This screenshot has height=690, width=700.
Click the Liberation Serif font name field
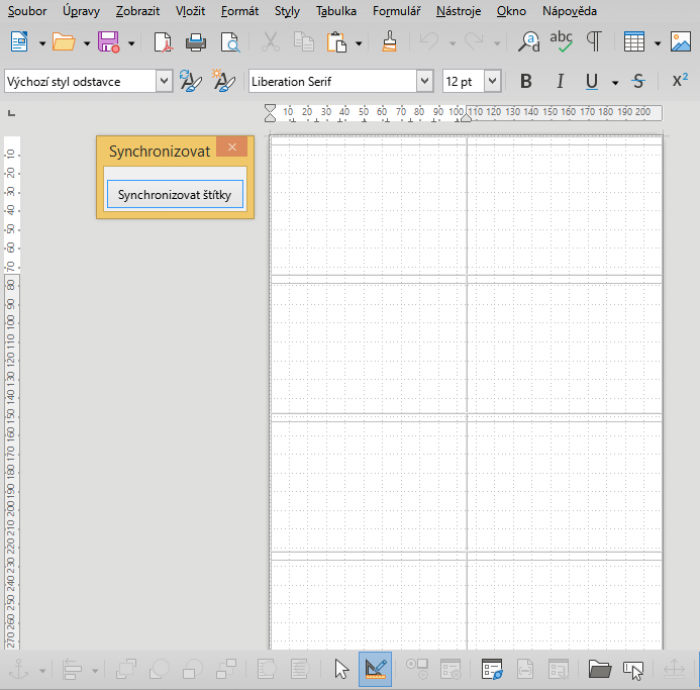coord(333,81)
